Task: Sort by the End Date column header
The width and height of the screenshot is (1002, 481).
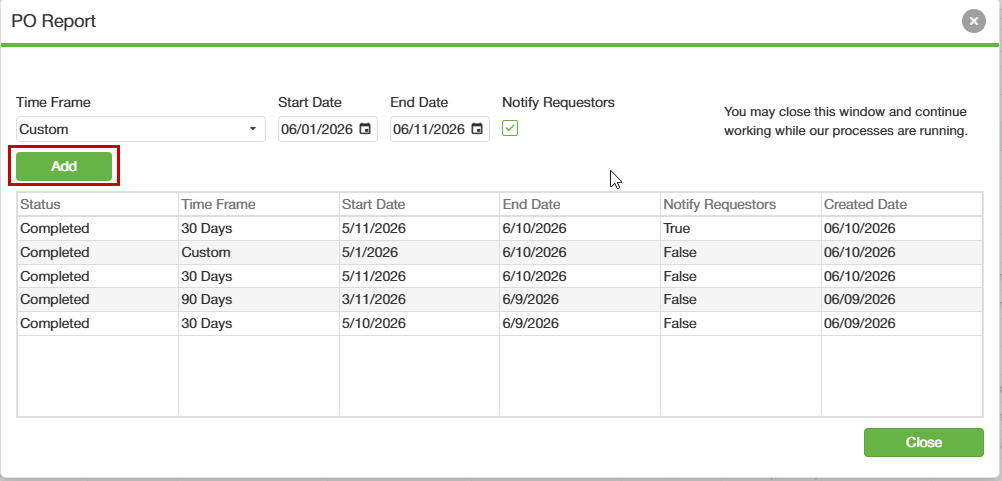Action: (580, 204)
